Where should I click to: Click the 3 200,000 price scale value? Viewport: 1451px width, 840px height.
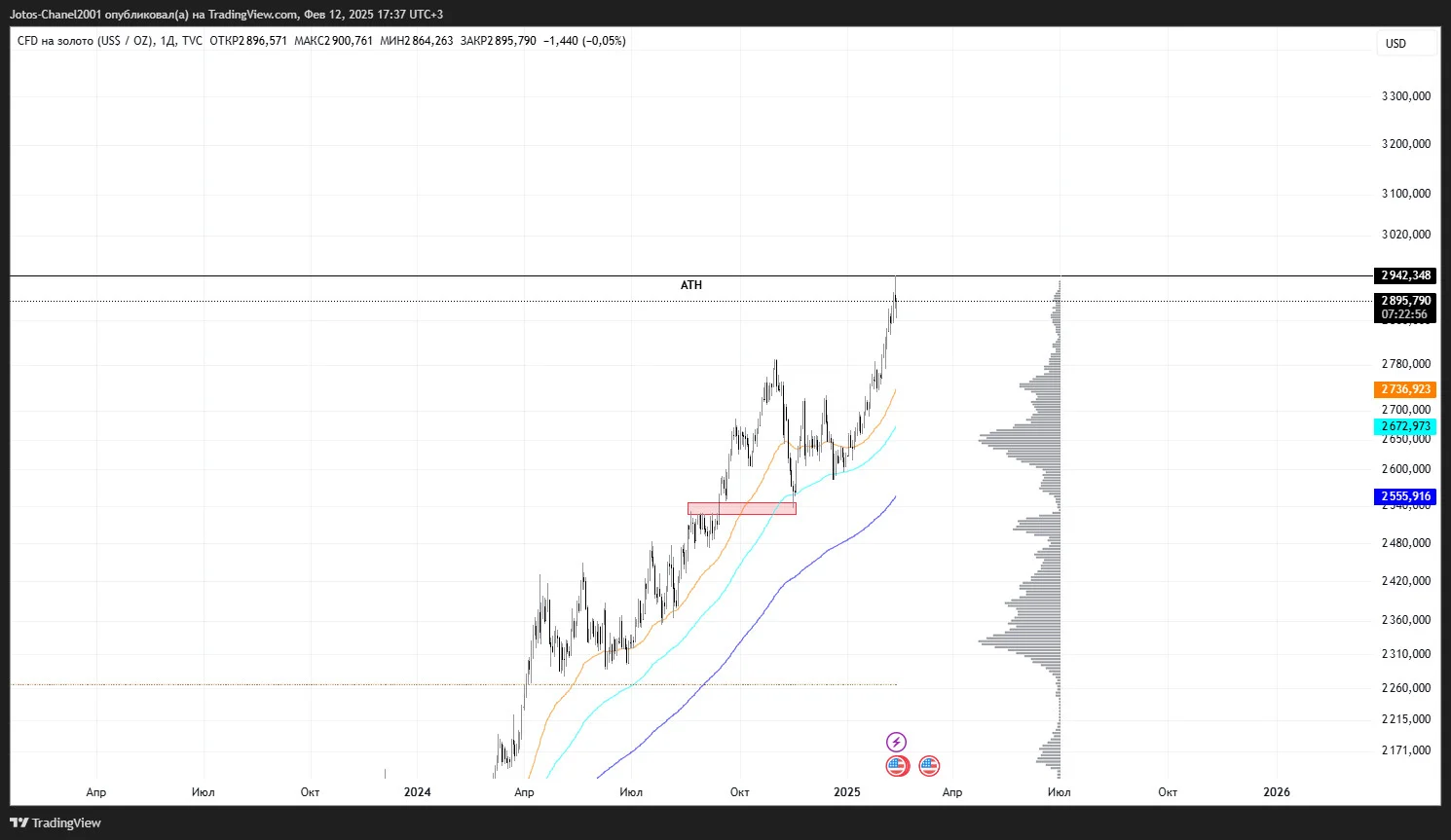point(1406,144)
